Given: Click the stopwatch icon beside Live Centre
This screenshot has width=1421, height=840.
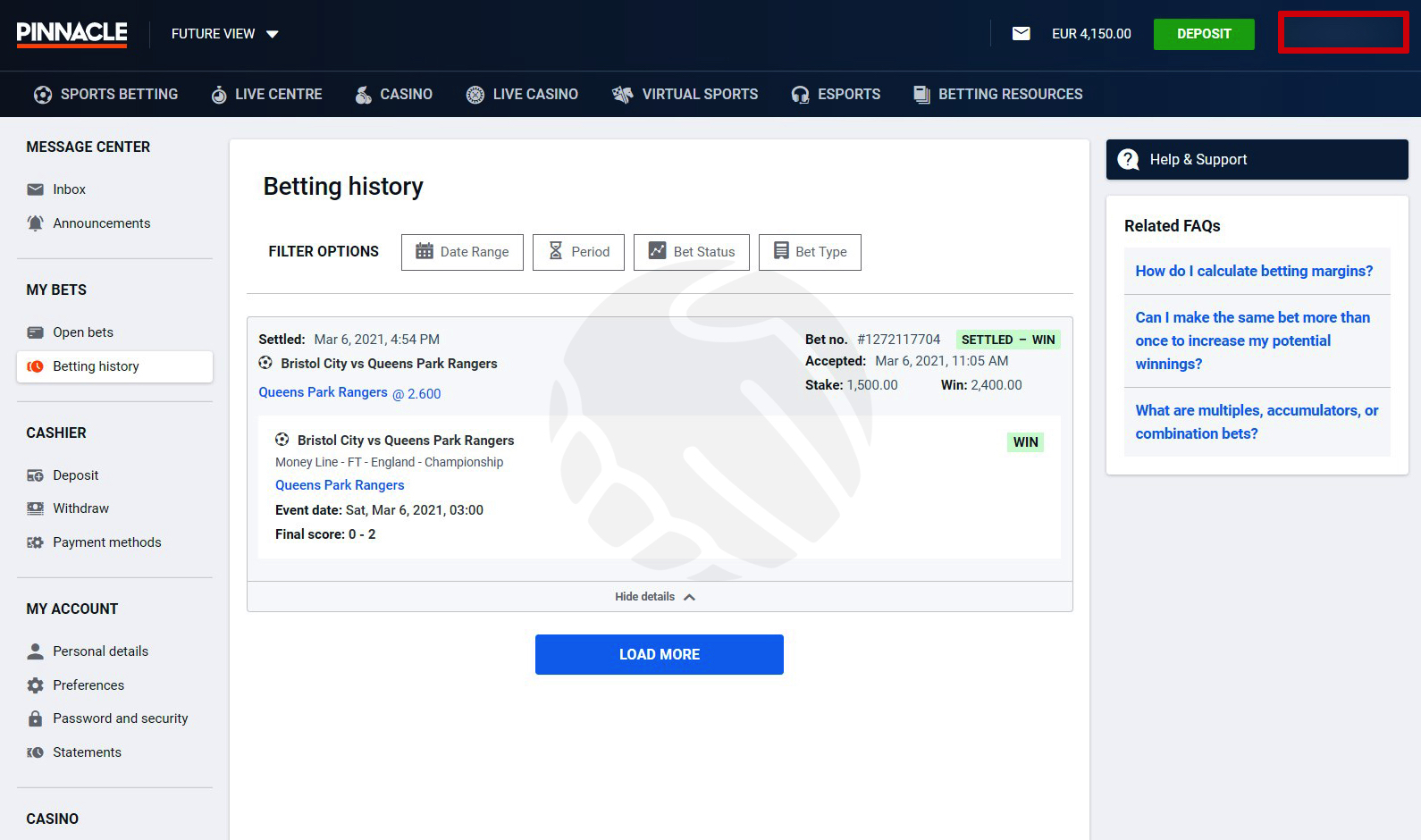Looking at the screenshot, I should [x=219, y=95].
